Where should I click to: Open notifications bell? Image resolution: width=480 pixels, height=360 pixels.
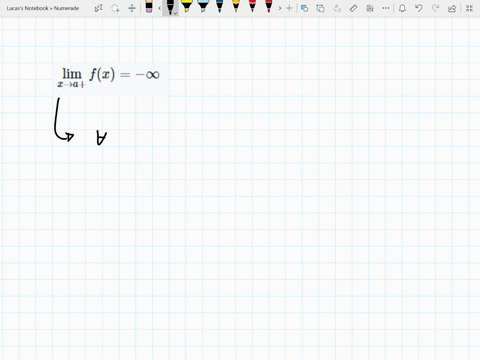coord(402,8)
